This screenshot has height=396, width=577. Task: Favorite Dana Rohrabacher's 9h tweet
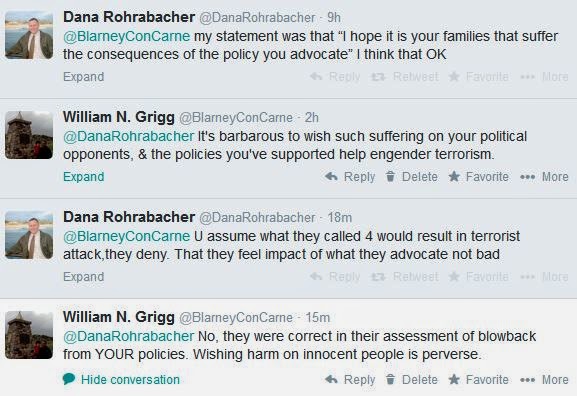coord(478,77)
